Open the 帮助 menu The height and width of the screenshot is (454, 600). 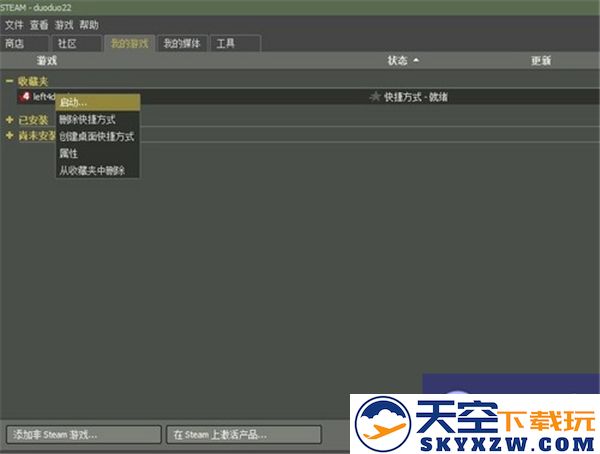pyautogui.click(x=89, y=25)
